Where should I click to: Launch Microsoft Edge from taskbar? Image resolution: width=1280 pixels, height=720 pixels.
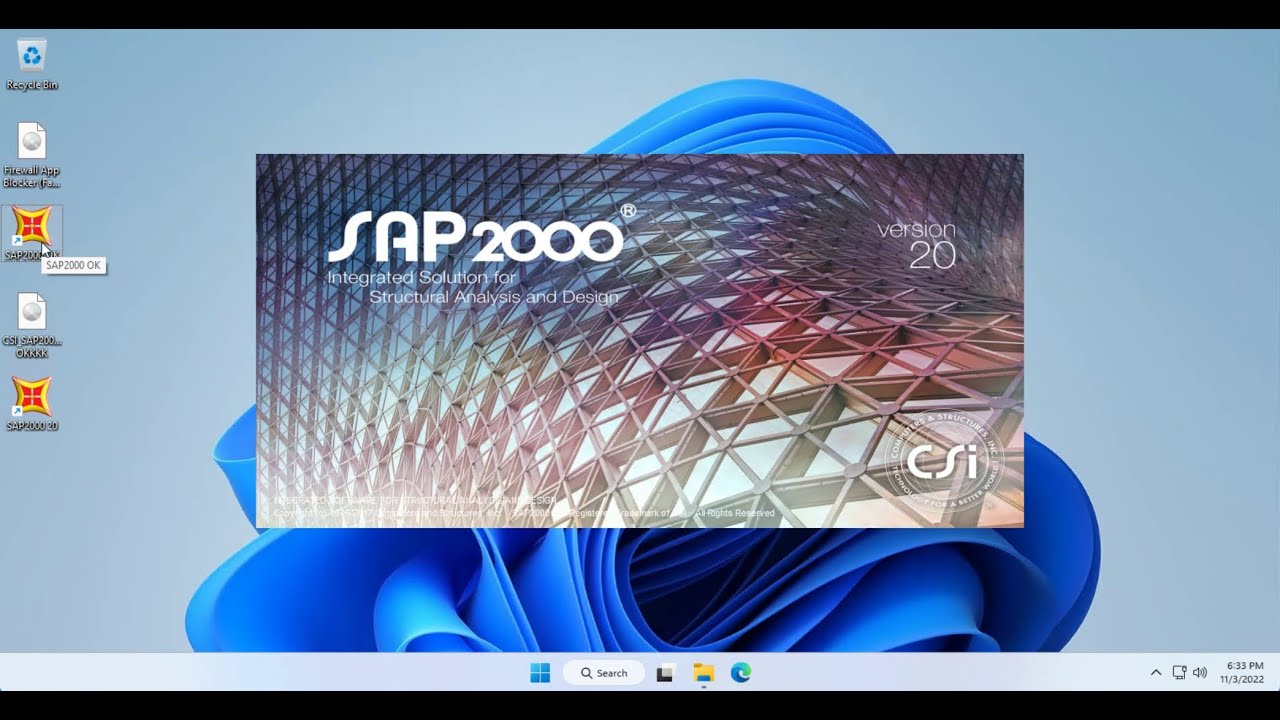pyautogui.click(x=741, y=673)
